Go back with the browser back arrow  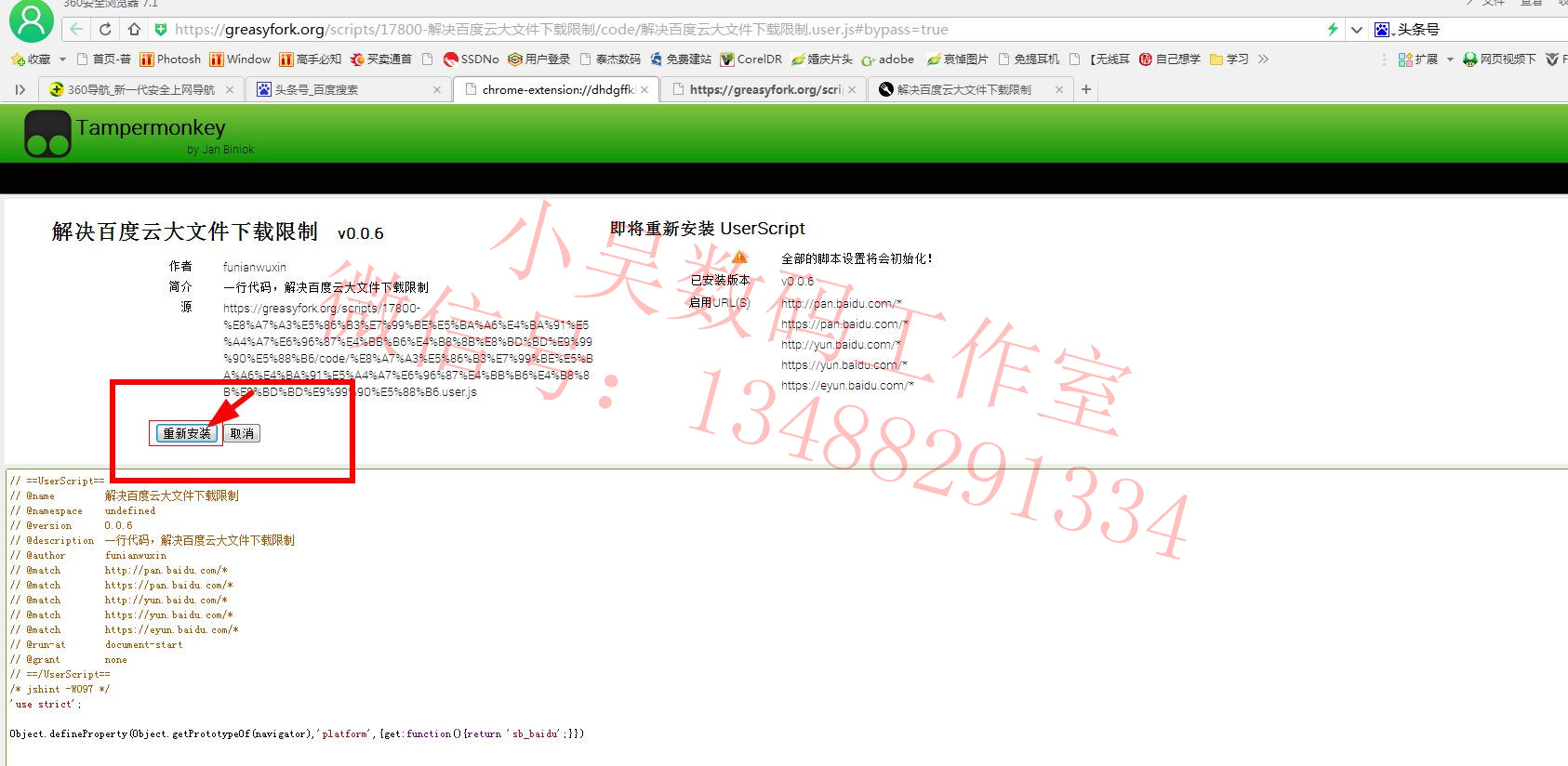click(76, 30)
